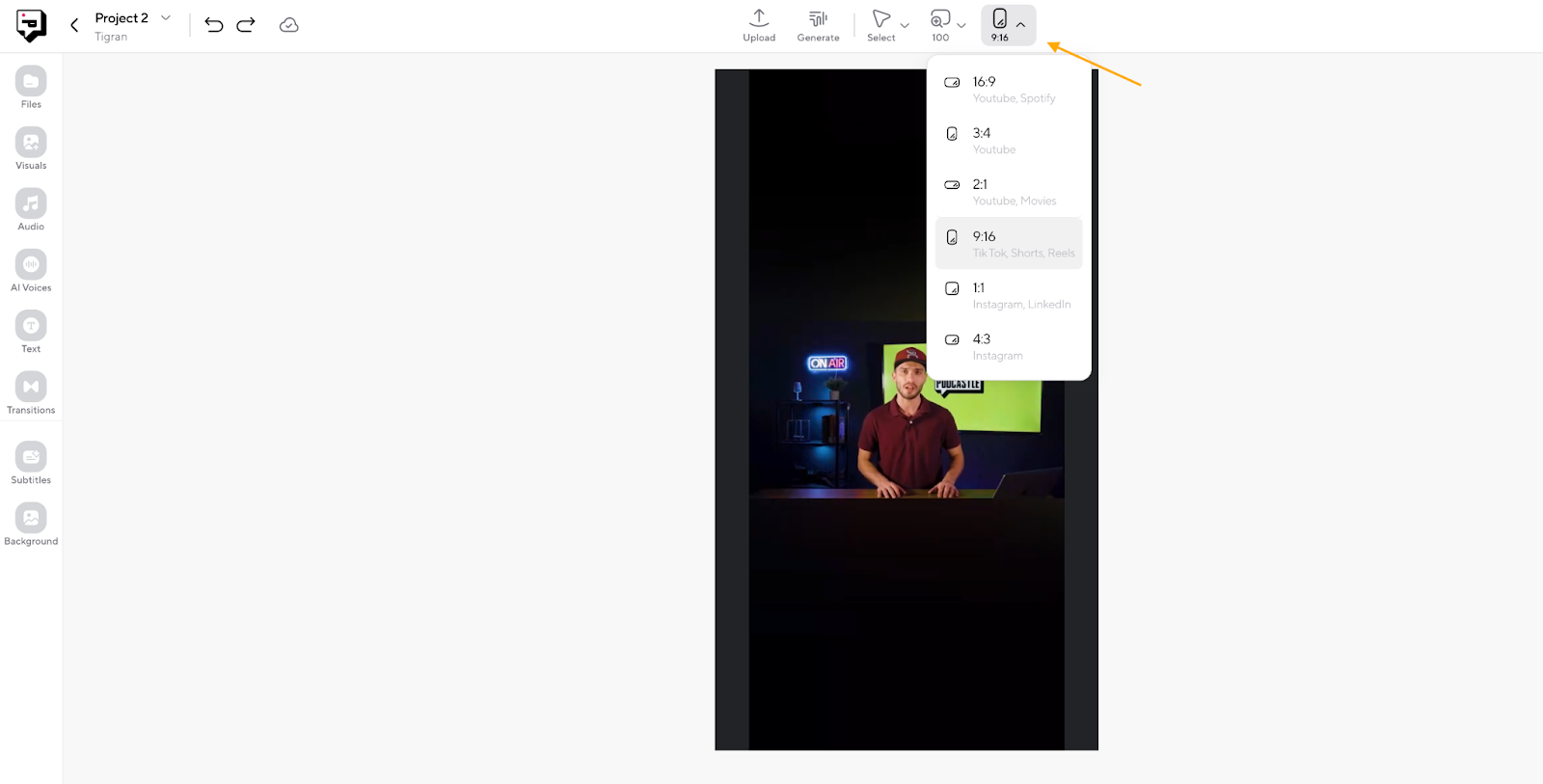Open the Audio panel
The width and height of the screenshot is (1543, 784).
(31, 209)
